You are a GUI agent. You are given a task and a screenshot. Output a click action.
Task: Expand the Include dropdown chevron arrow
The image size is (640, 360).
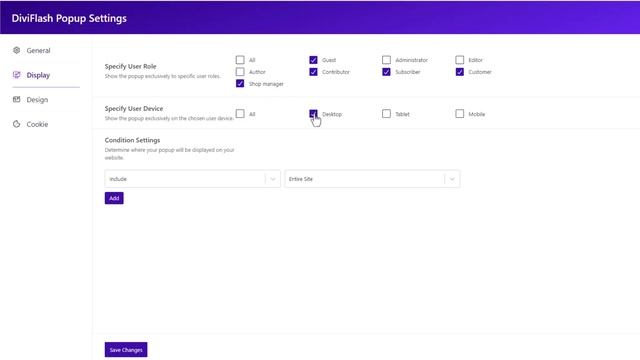coord(273,179)
